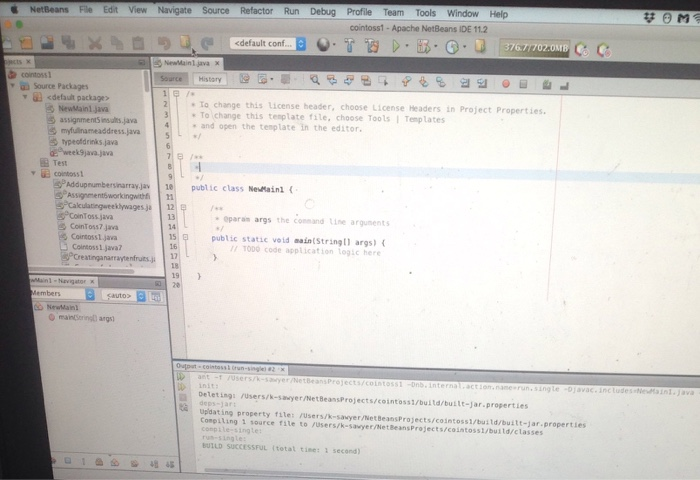
Task: Collapse the cointoss1 package tree node
Action: click(x=33, y=173)
